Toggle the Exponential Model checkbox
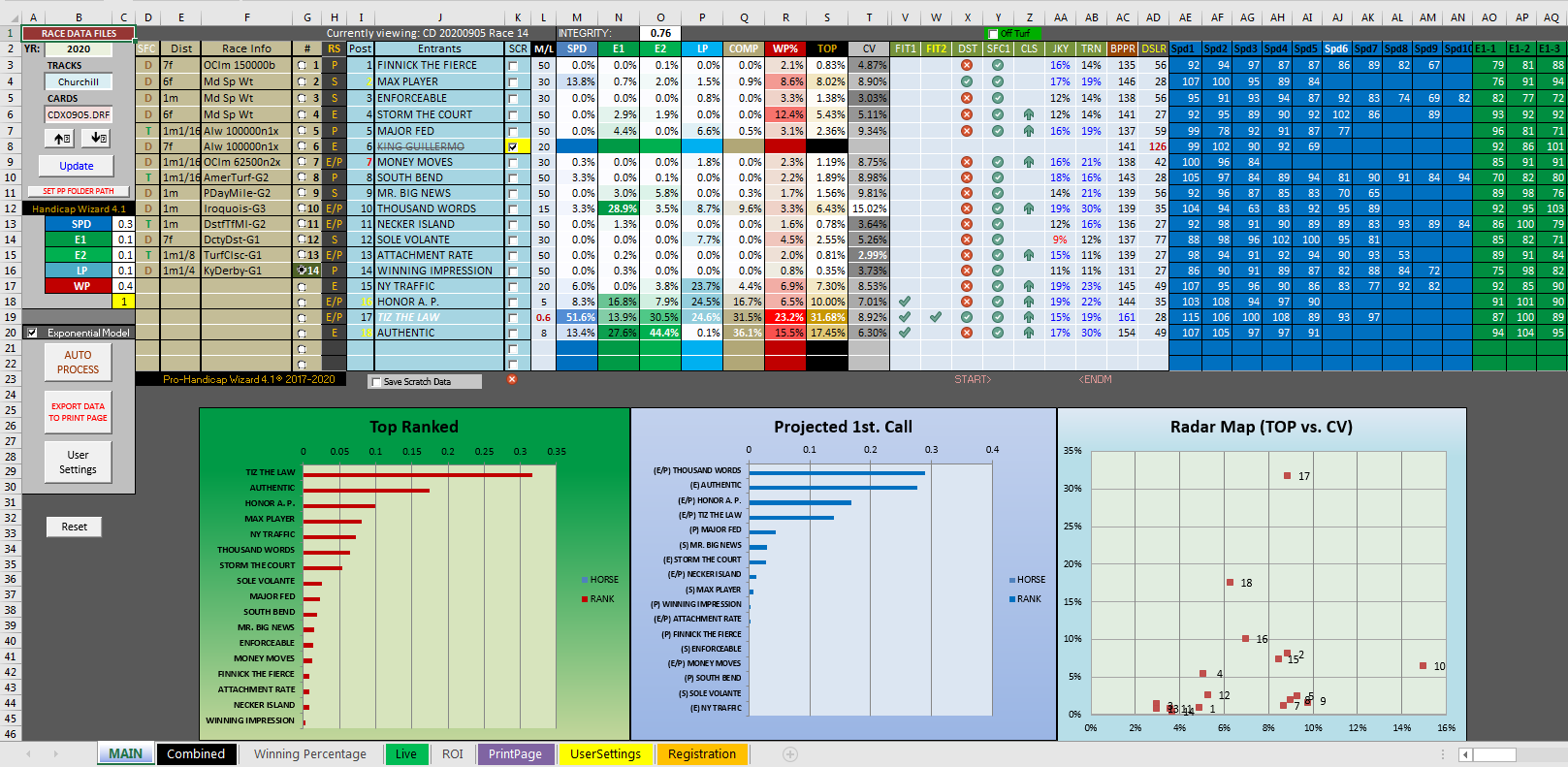 [x=32, y=333]
